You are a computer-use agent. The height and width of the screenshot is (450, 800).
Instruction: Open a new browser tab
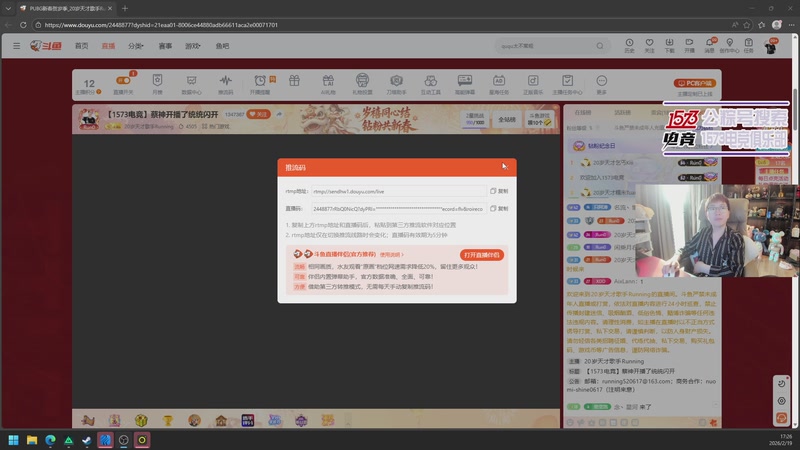(124, 8)
